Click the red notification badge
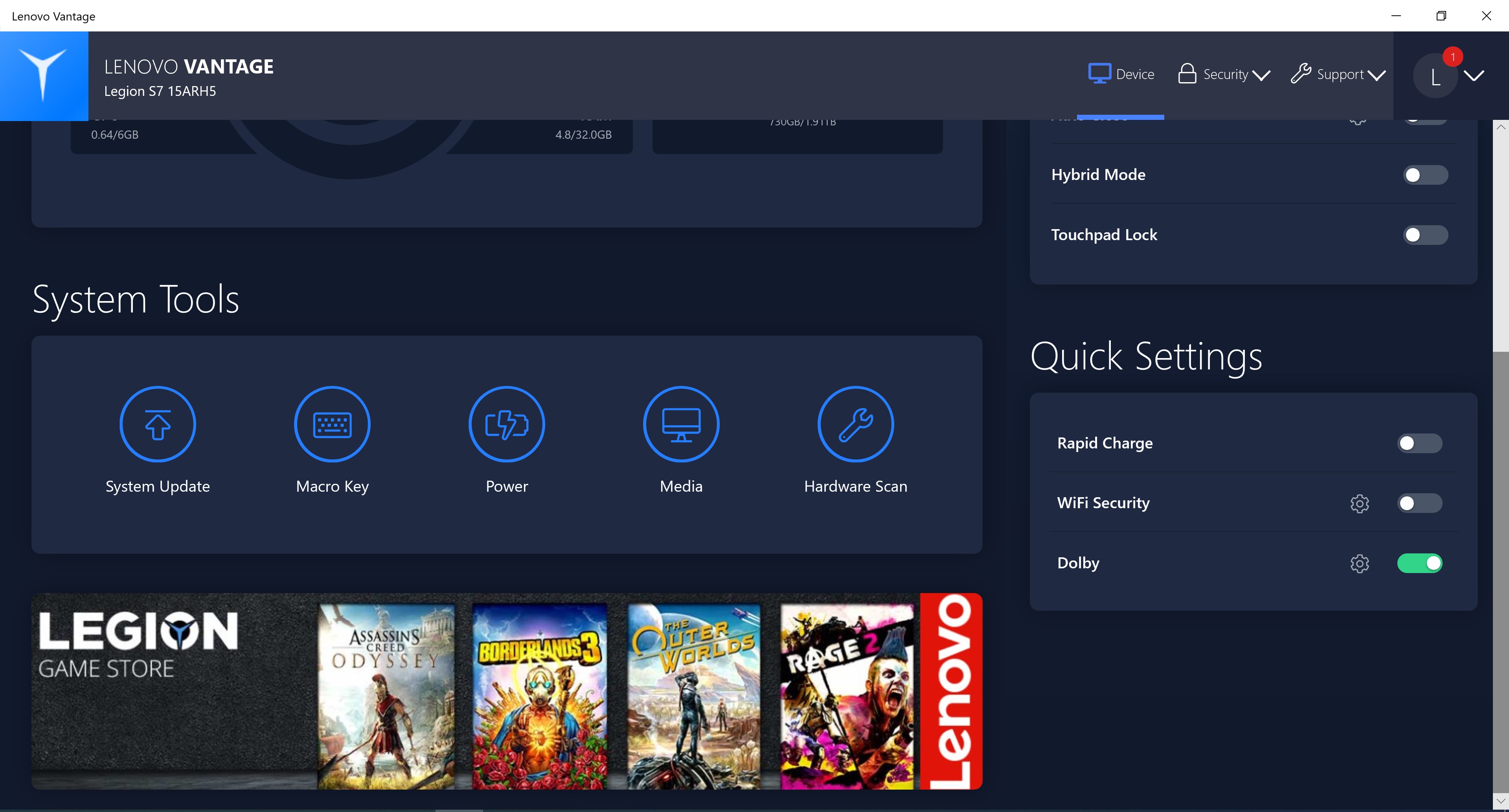Image resolution: width=1509 pixels, height=812 pixels. click(1453, 57)
